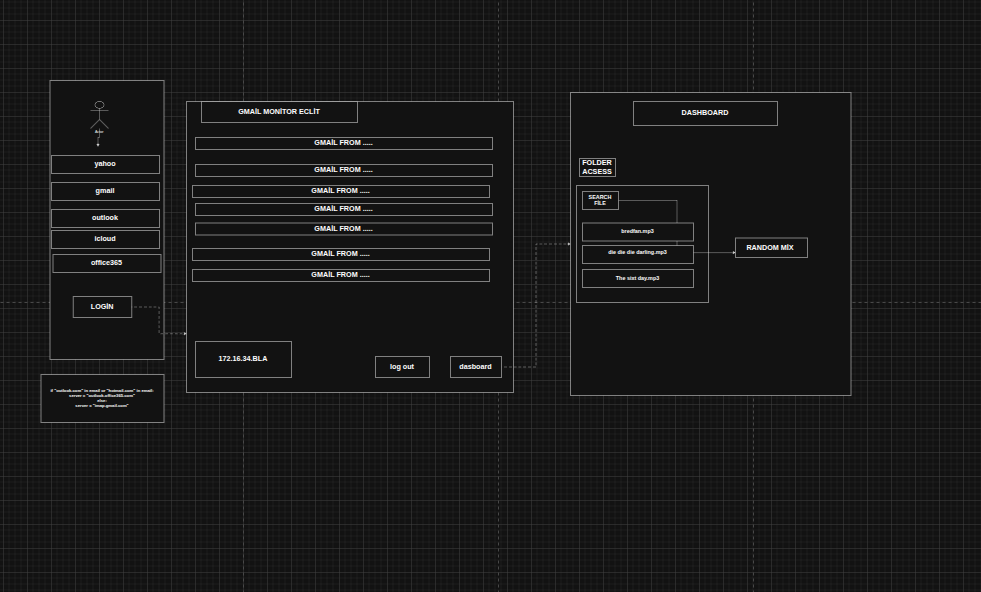Click the FOLDER ACSESS label

point(597,167)
